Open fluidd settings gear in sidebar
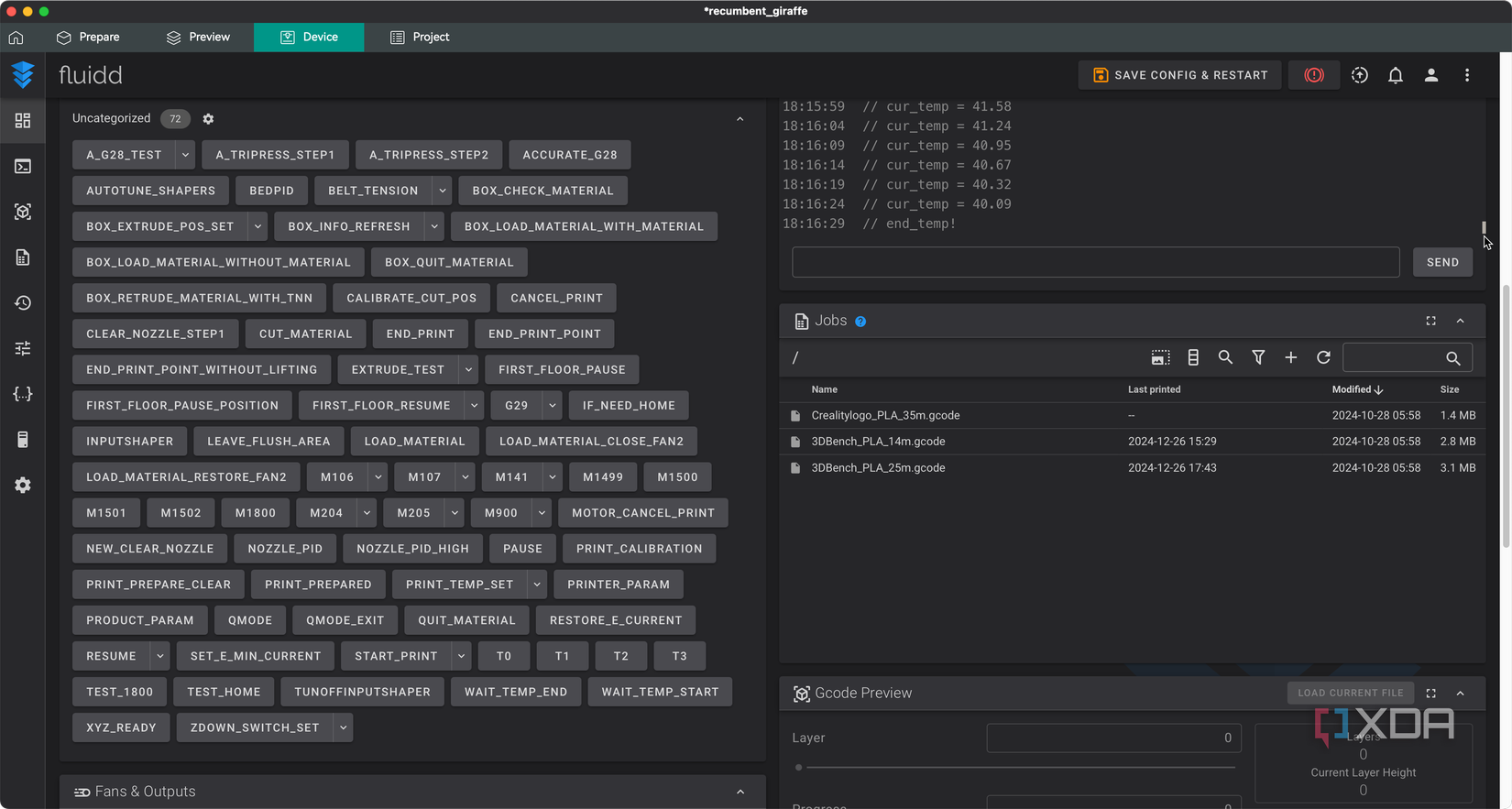The image size is (1512, 809). coord(23,485)
